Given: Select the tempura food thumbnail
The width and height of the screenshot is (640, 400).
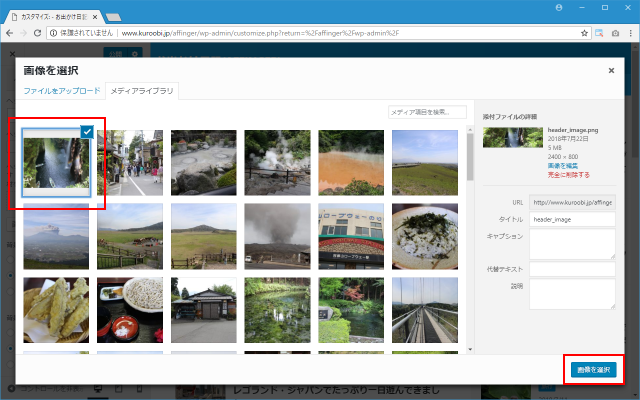Looking at the screenshot, I should click(56, 310).
